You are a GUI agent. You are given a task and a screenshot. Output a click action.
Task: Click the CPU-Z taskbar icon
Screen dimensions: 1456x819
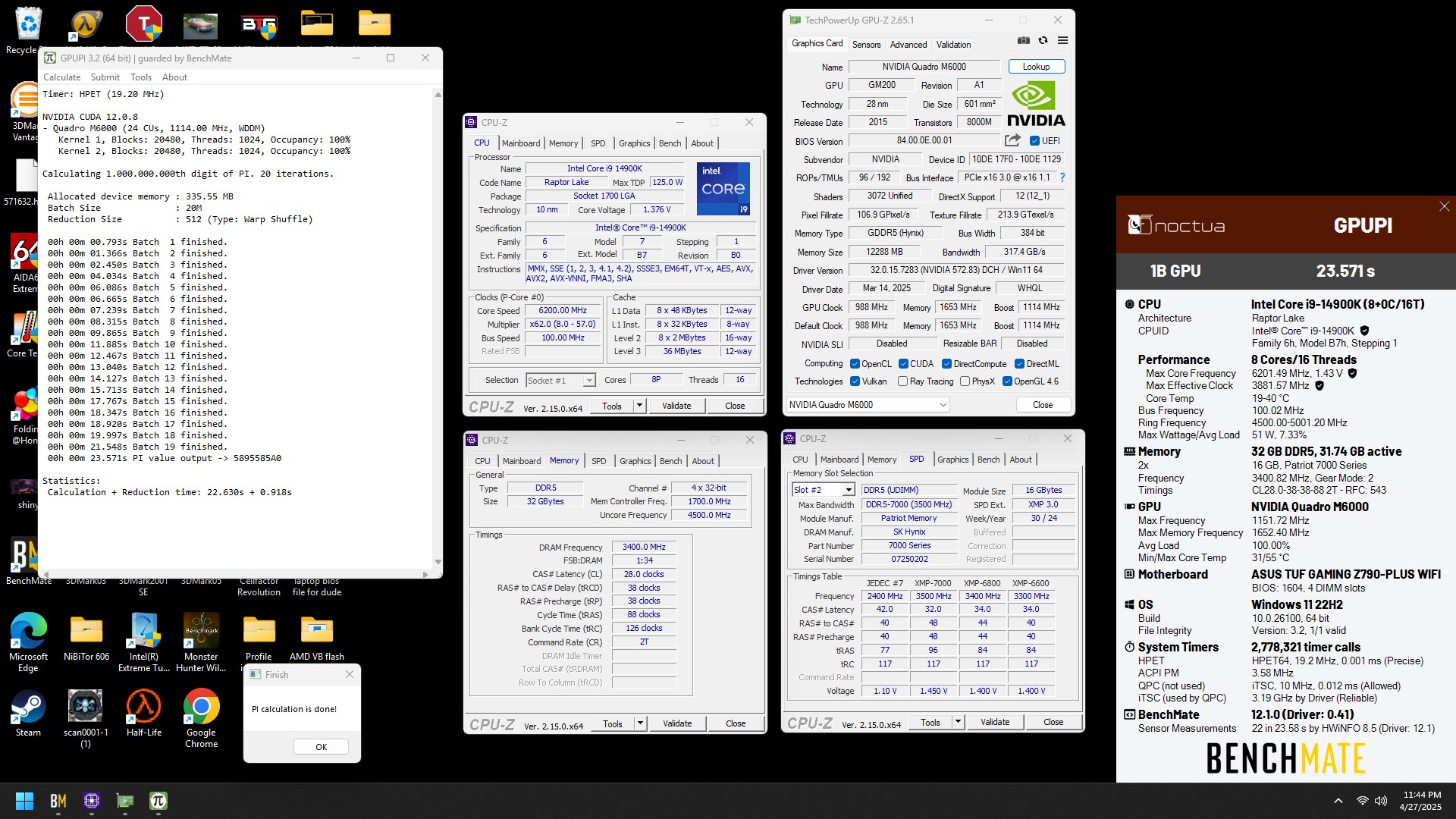tap(92, 801)
